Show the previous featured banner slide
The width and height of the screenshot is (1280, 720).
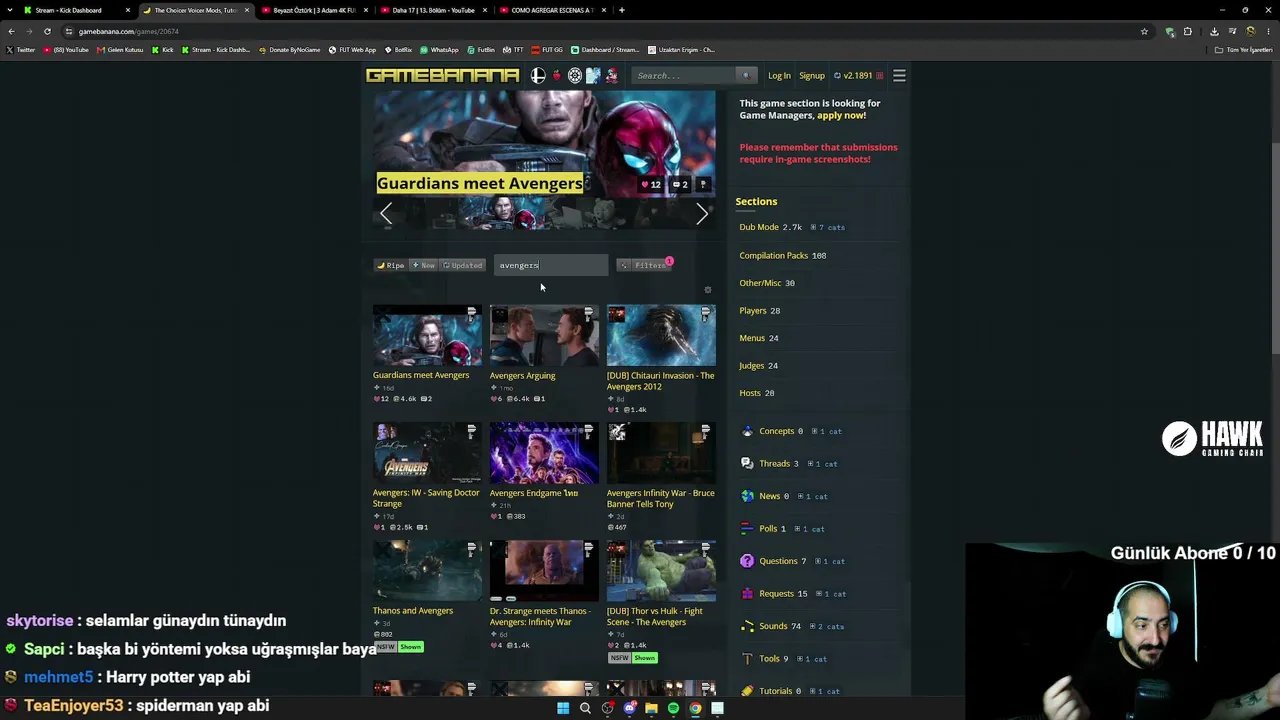click(x=386, y=213)
